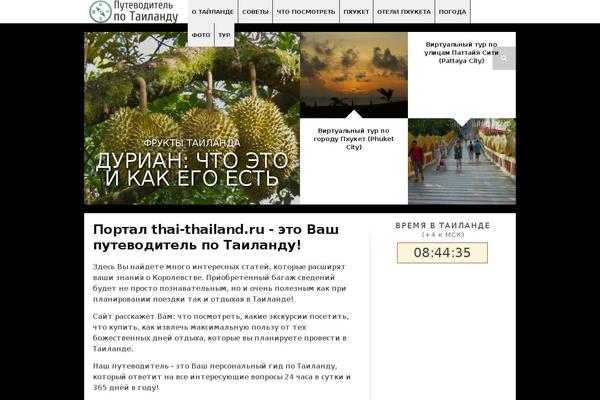
Task: Open 'Отели Пхукета' menu item
Action: [x=404, y=12]
